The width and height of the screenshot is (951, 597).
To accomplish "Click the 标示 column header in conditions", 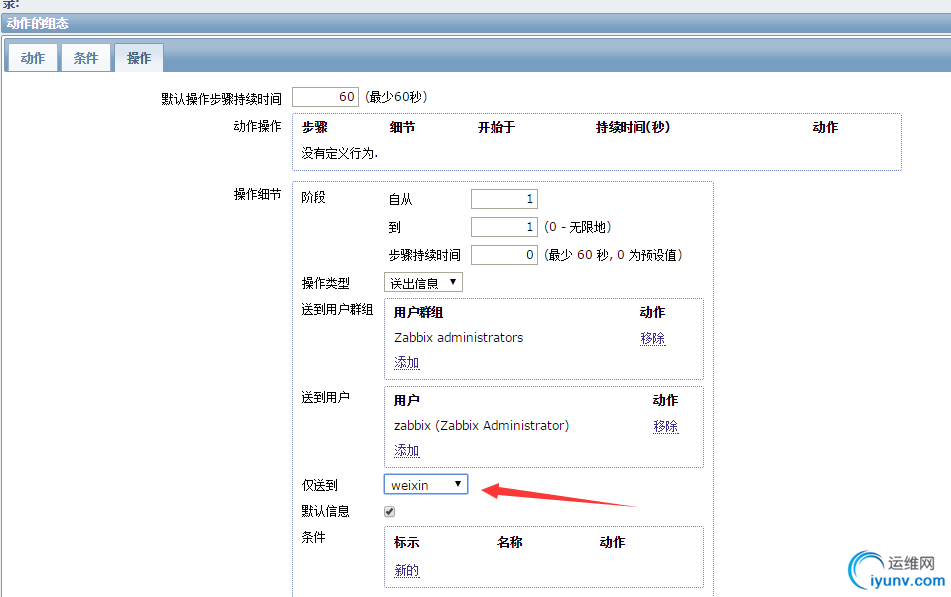I will (406, 542).
